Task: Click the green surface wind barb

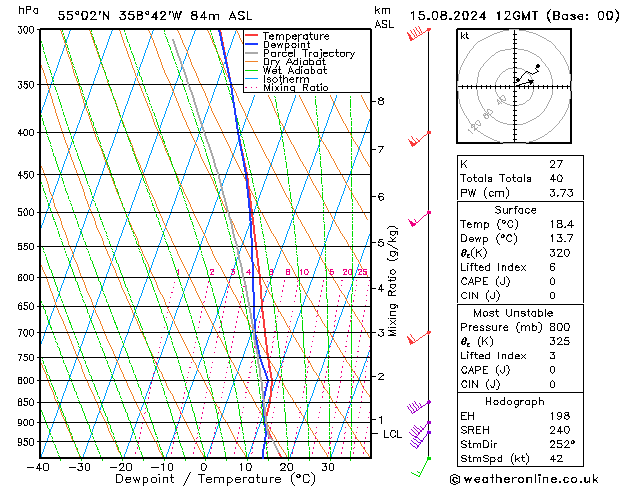Action: (x=421, y=467)
